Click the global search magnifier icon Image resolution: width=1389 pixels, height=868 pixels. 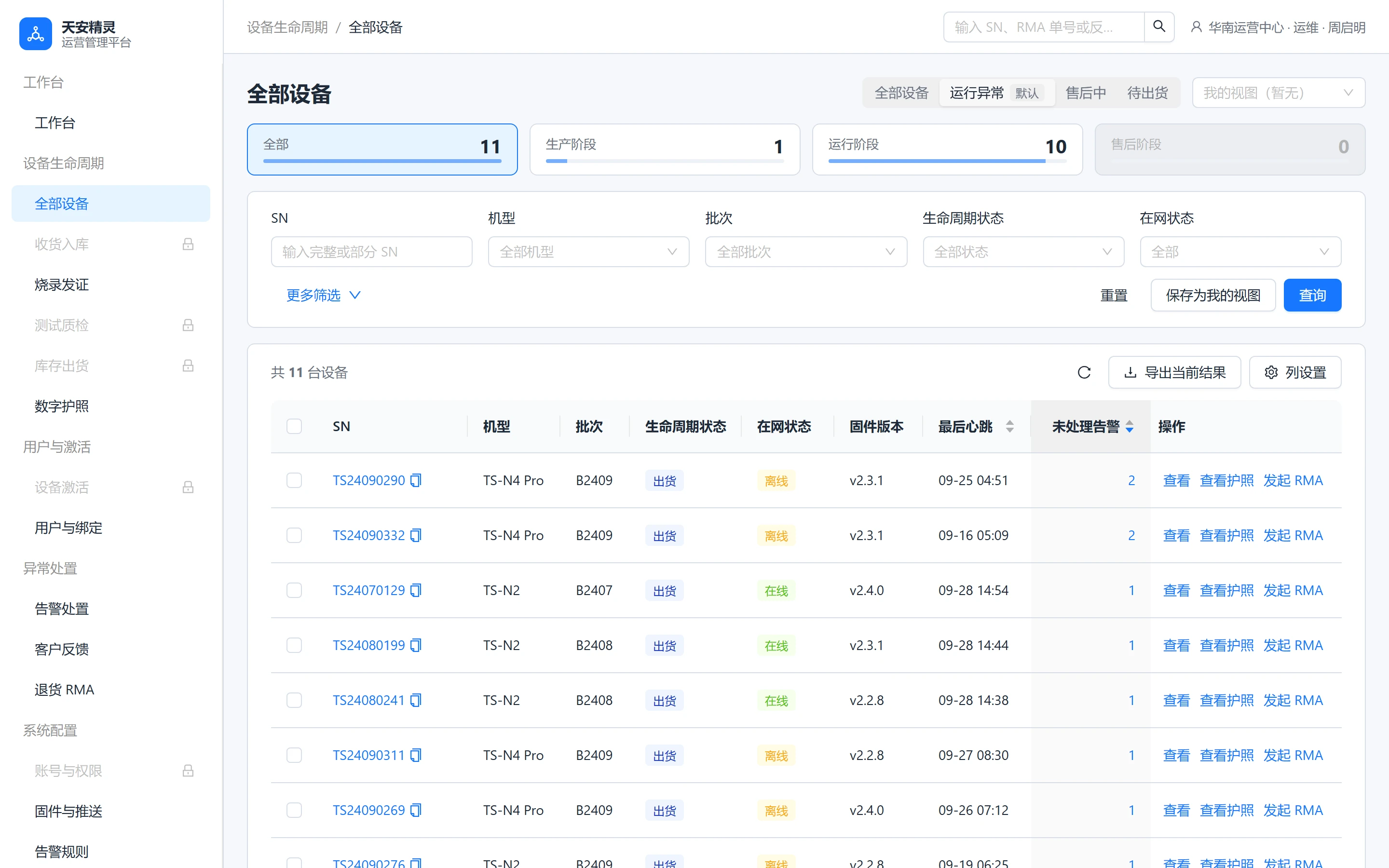(1159, 27)
